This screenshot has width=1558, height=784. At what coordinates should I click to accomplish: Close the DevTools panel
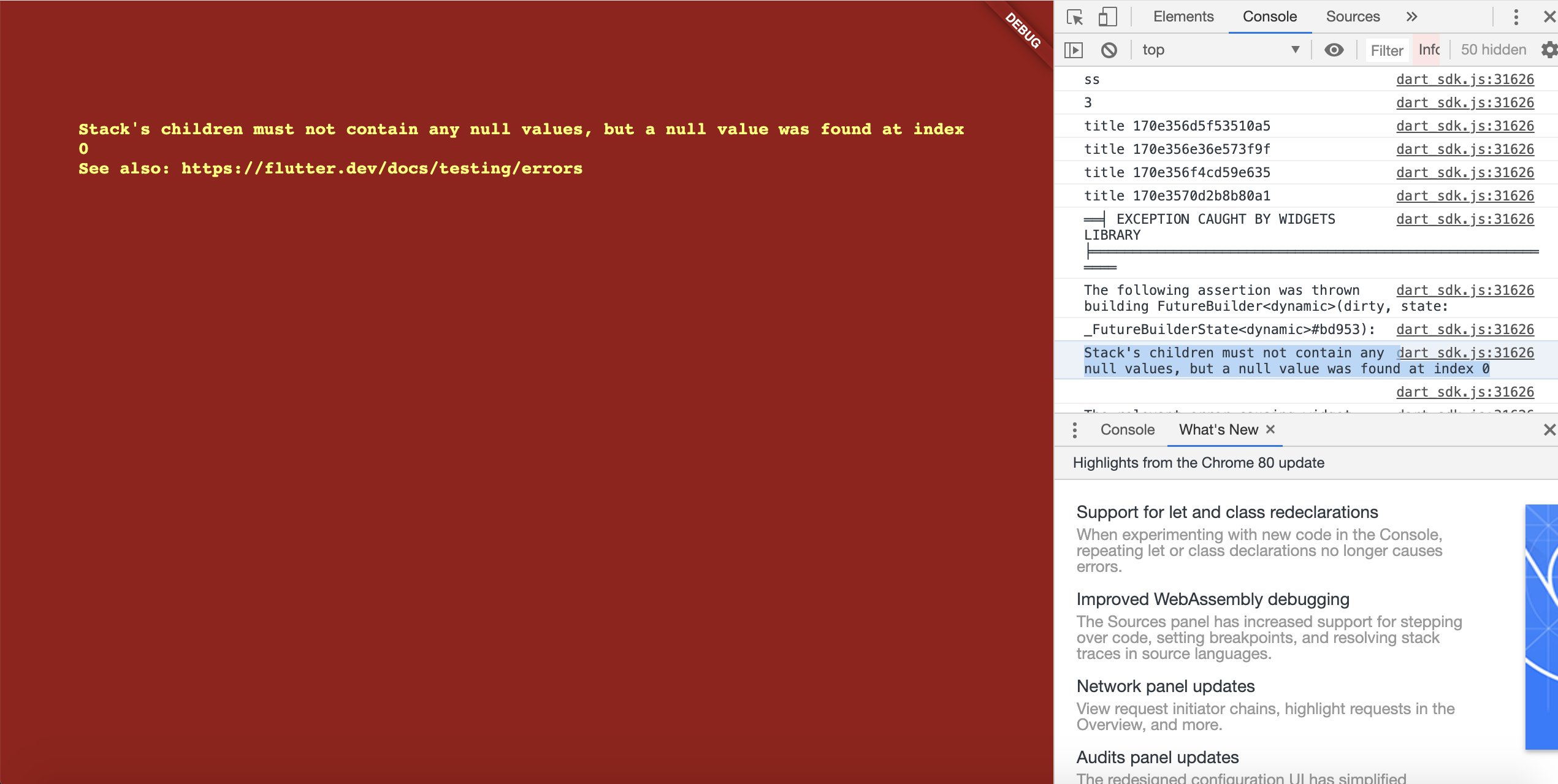(x=1550, y=17)
